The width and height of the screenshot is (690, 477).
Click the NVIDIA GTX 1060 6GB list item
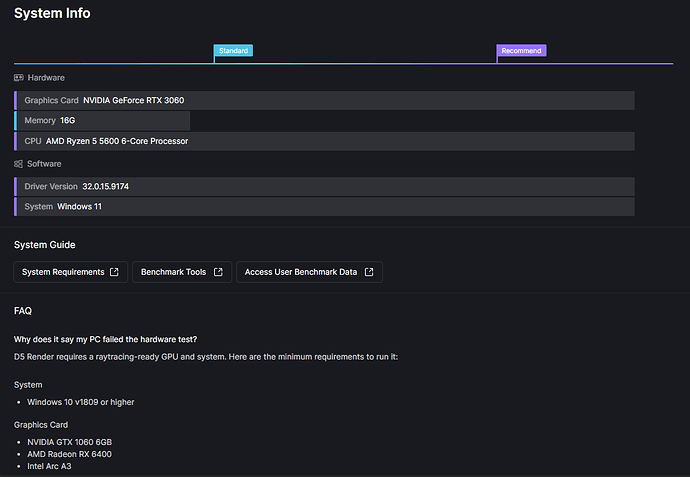coord(72,441)
